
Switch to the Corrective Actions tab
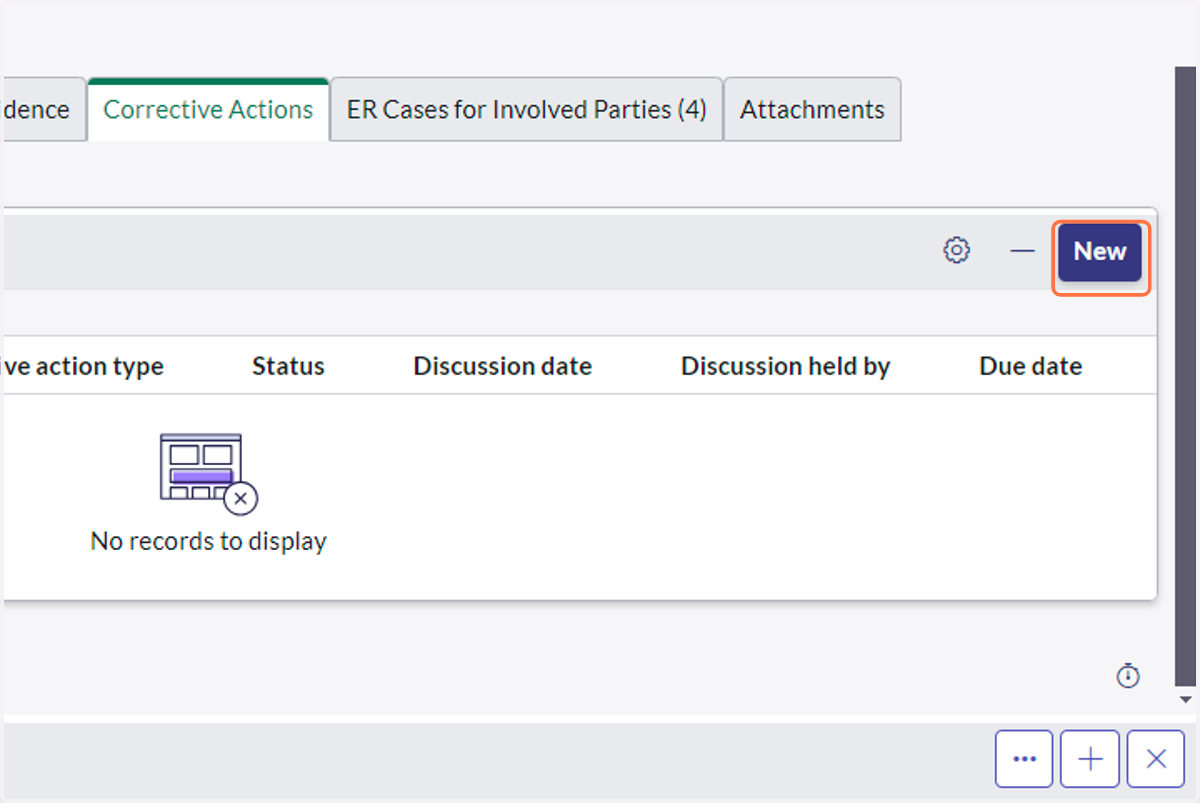coord(208,110)
